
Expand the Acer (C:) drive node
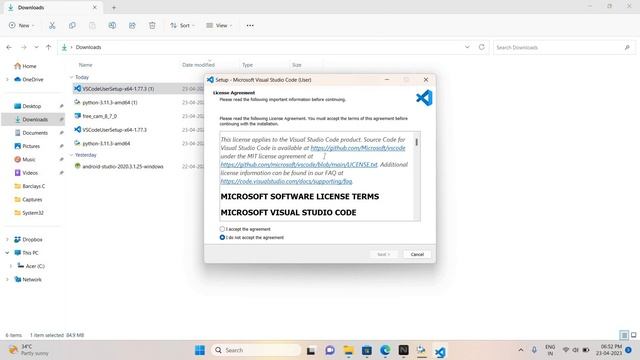11,266
